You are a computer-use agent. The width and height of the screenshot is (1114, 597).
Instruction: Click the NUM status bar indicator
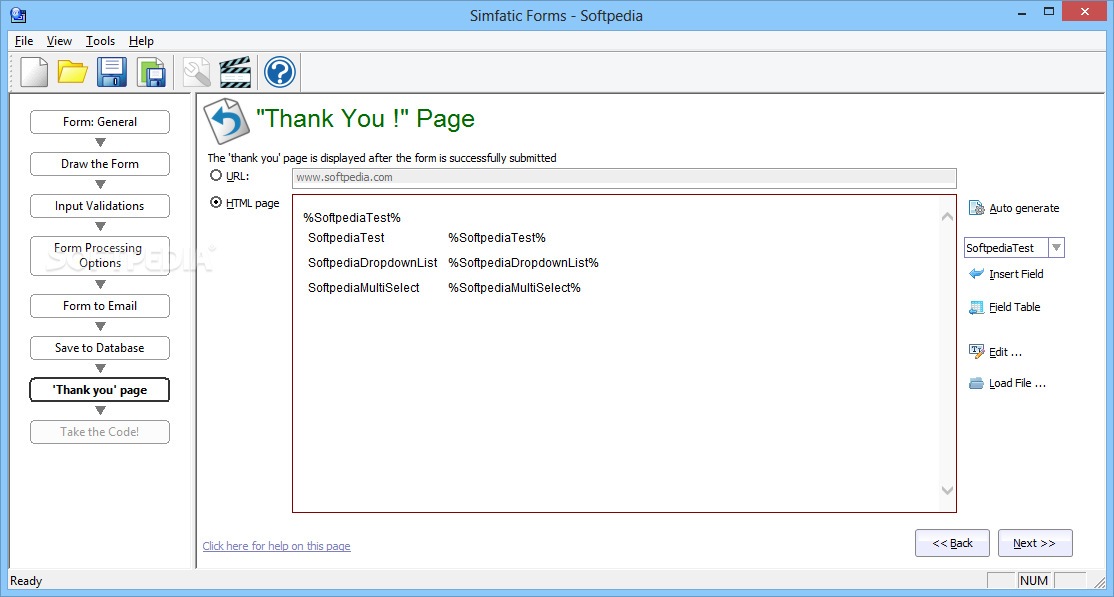click(x=1034, y=581)
